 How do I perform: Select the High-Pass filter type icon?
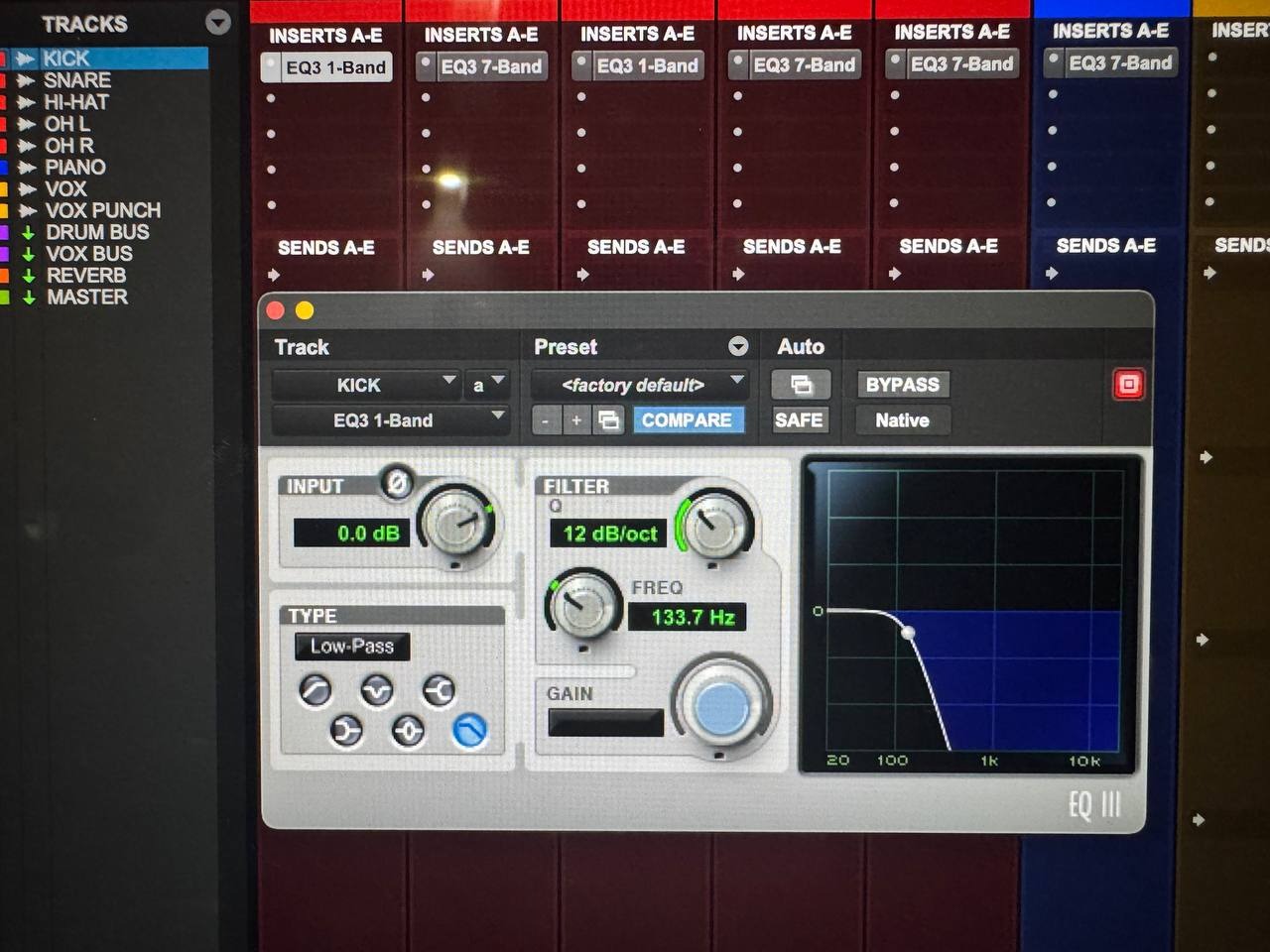click(316, 690)
